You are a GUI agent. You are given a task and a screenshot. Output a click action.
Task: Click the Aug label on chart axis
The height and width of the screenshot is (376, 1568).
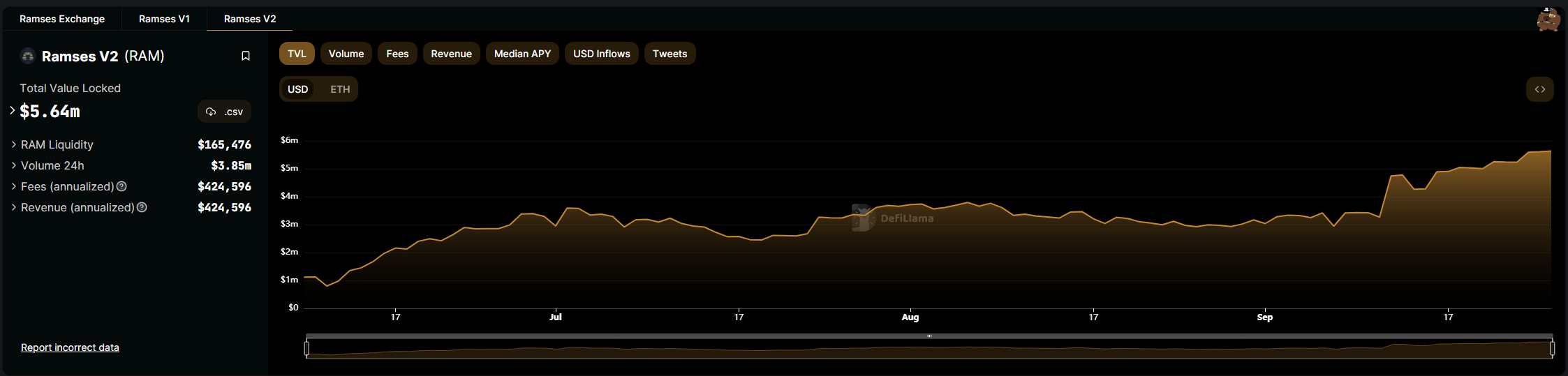click(x=910, y=317)
